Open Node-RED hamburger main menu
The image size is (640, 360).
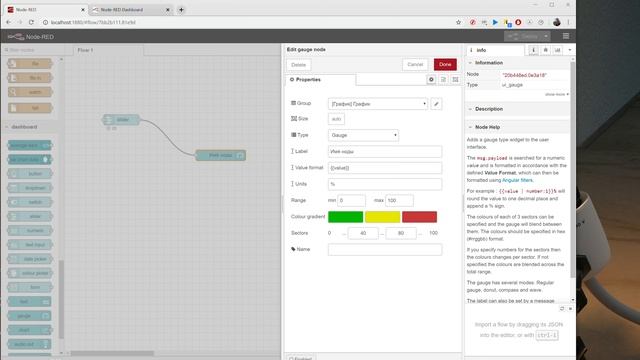click(566, 36)
